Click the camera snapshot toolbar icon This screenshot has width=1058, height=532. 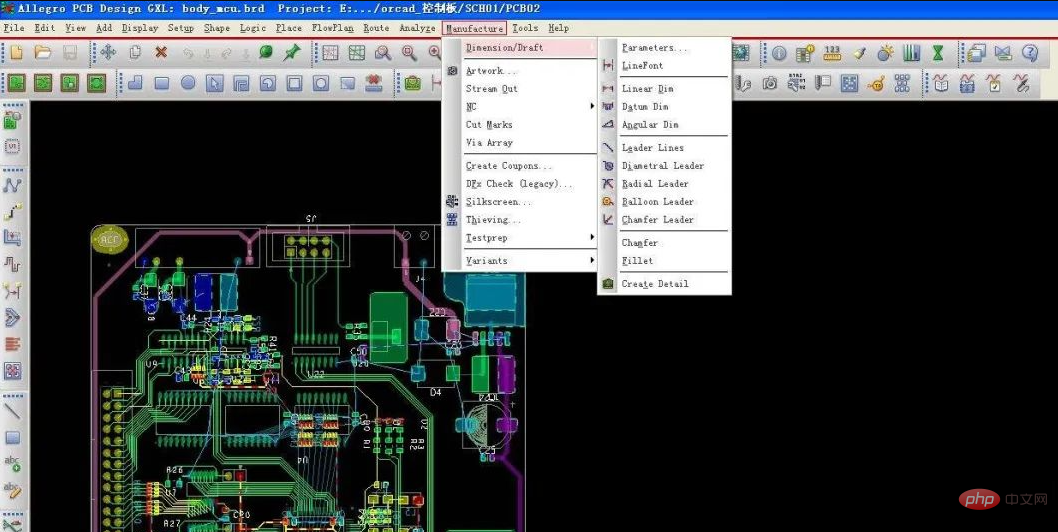click(770, 83)
